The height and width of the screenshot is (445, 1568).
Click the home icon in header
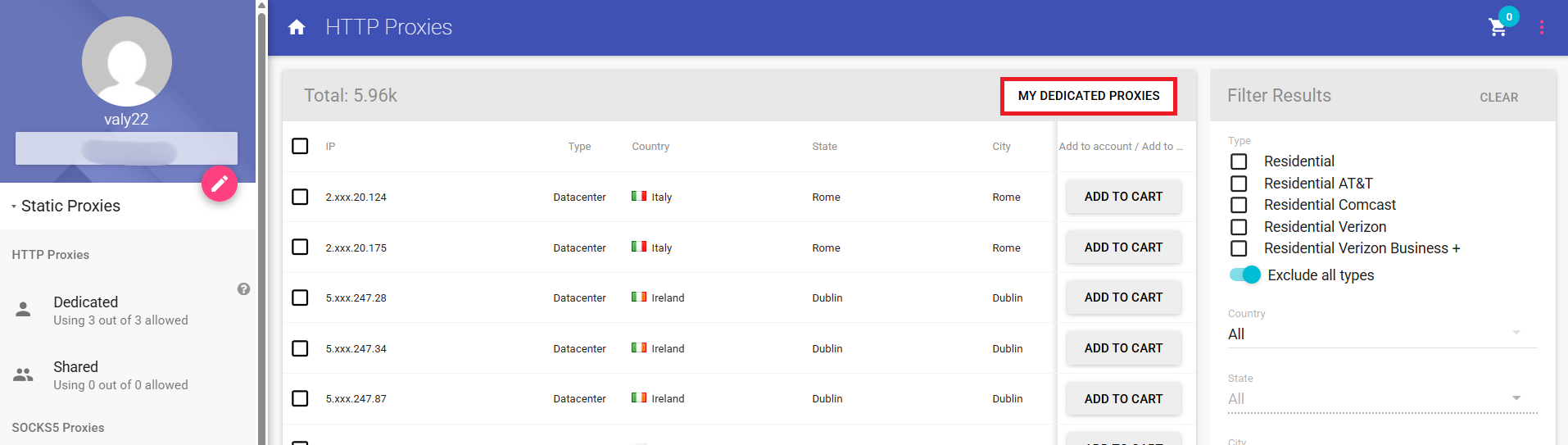(297, 27)
